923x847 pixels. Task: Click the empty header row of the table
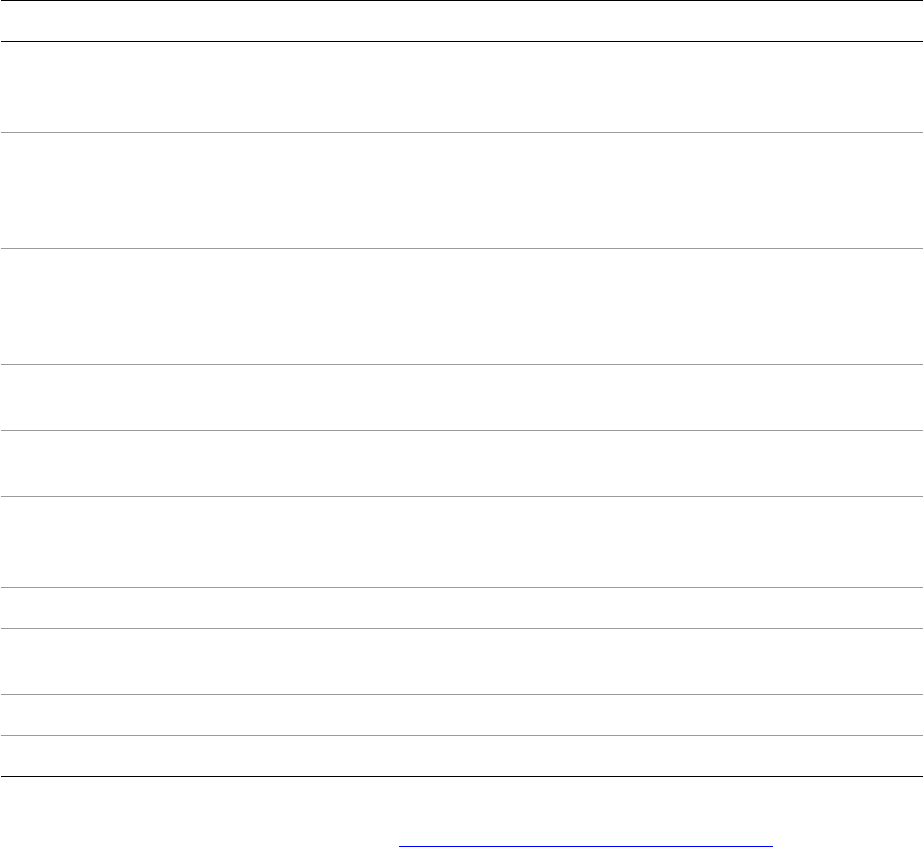461,21
